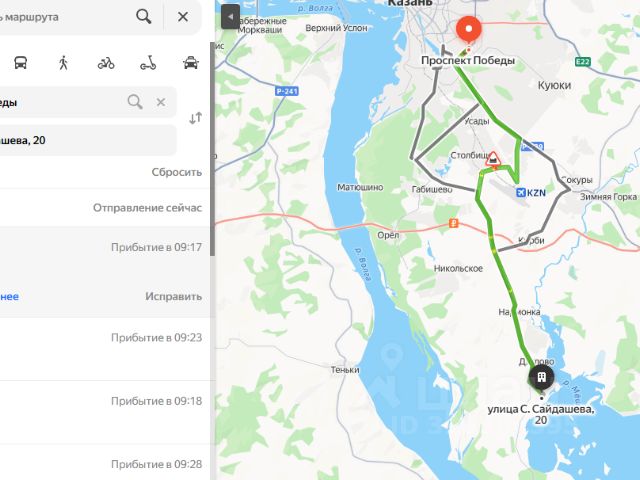Open the Отправление сейчас departure time selector

coord(147,208)
